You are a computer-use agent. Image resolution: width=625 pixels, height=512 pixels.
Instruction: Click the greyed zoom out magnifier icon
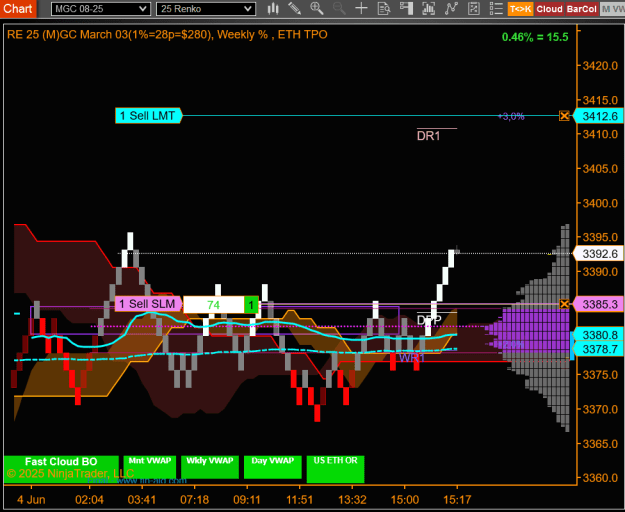coord(339,8)
